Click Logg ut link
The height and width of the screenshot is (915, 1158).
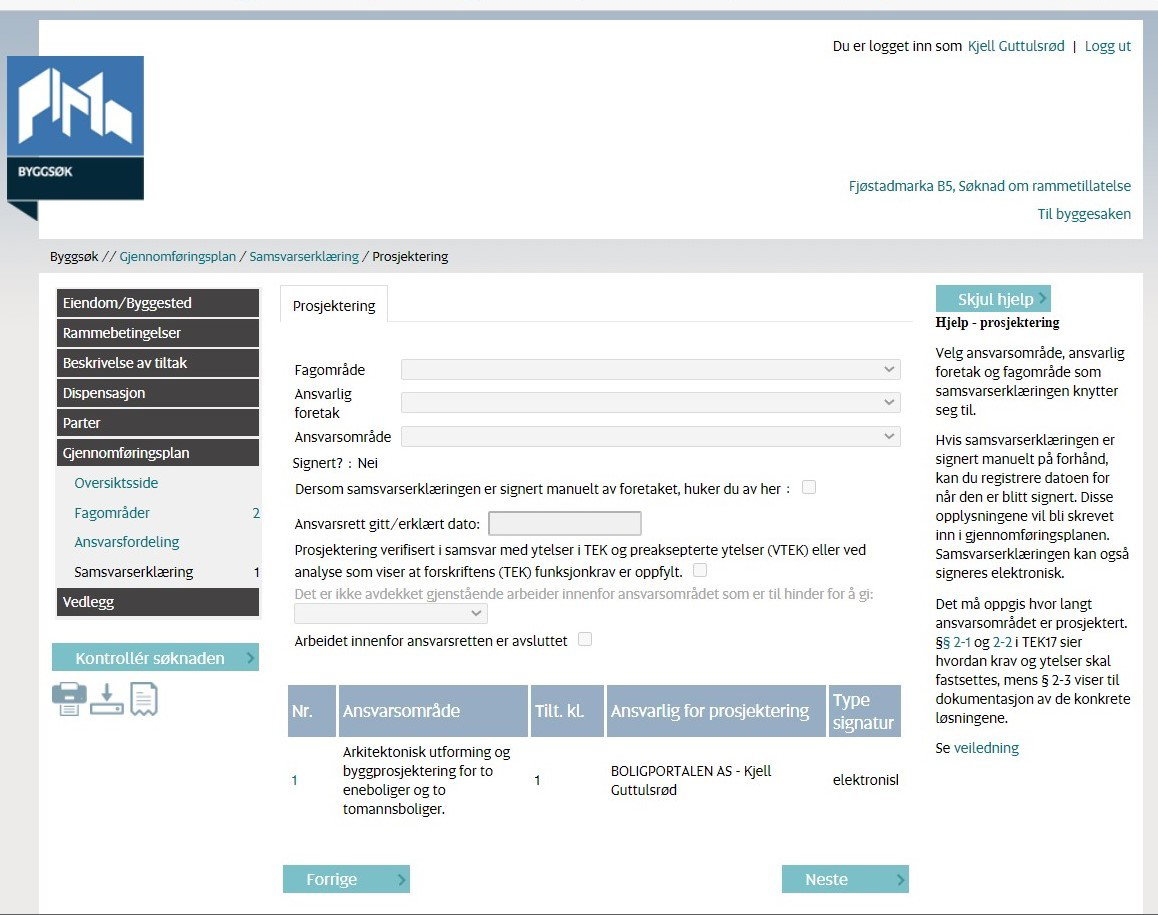coord(1108,46)
